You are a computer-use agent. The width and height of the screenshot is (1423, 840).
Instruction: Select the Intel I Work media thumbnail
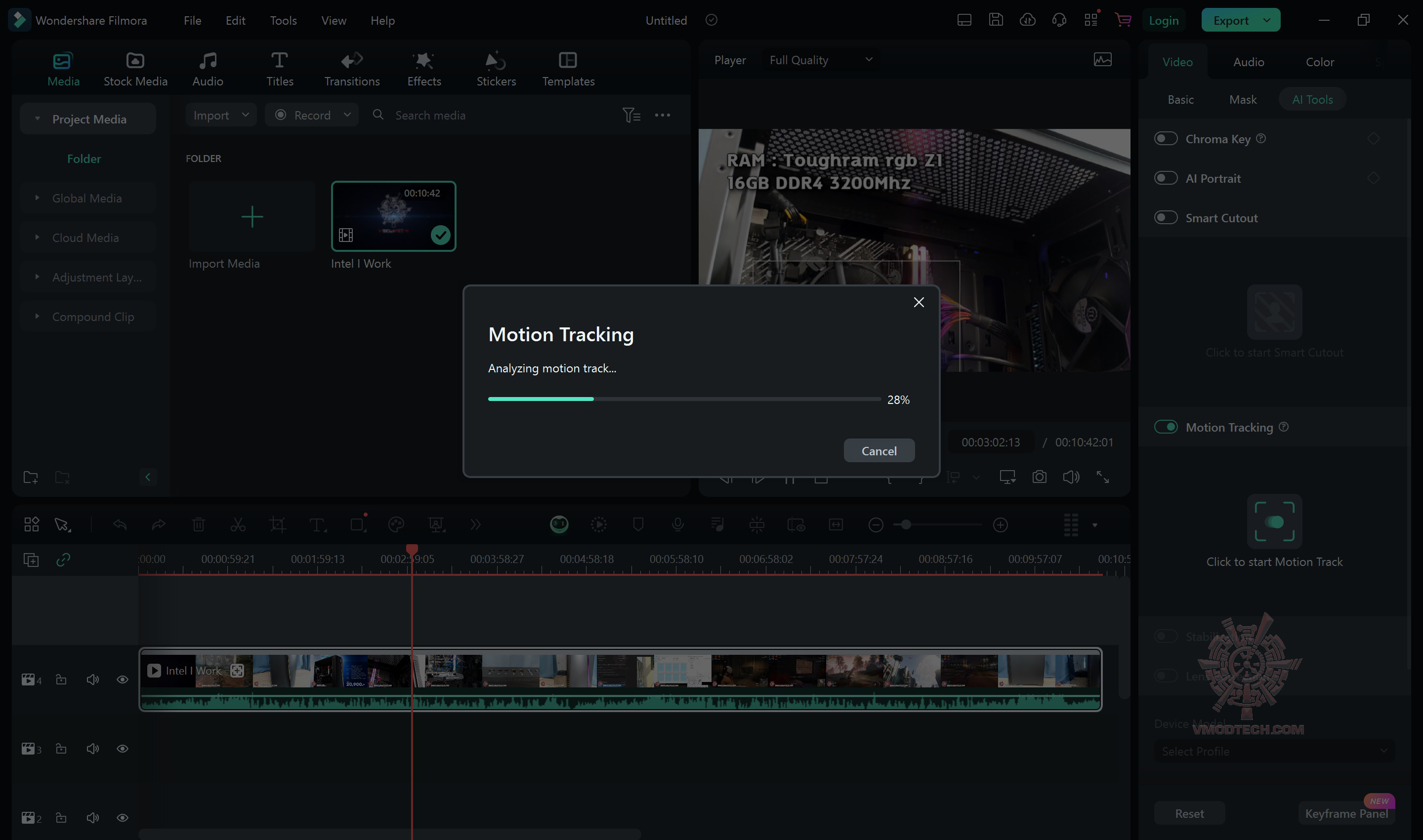[393, 216]
